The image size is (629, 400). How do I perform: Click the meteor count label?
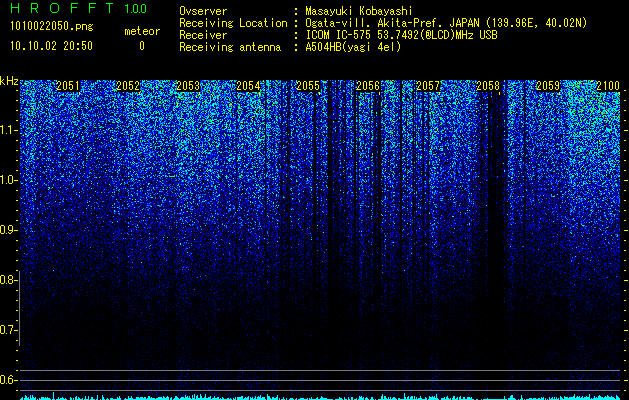pos(142,31)
